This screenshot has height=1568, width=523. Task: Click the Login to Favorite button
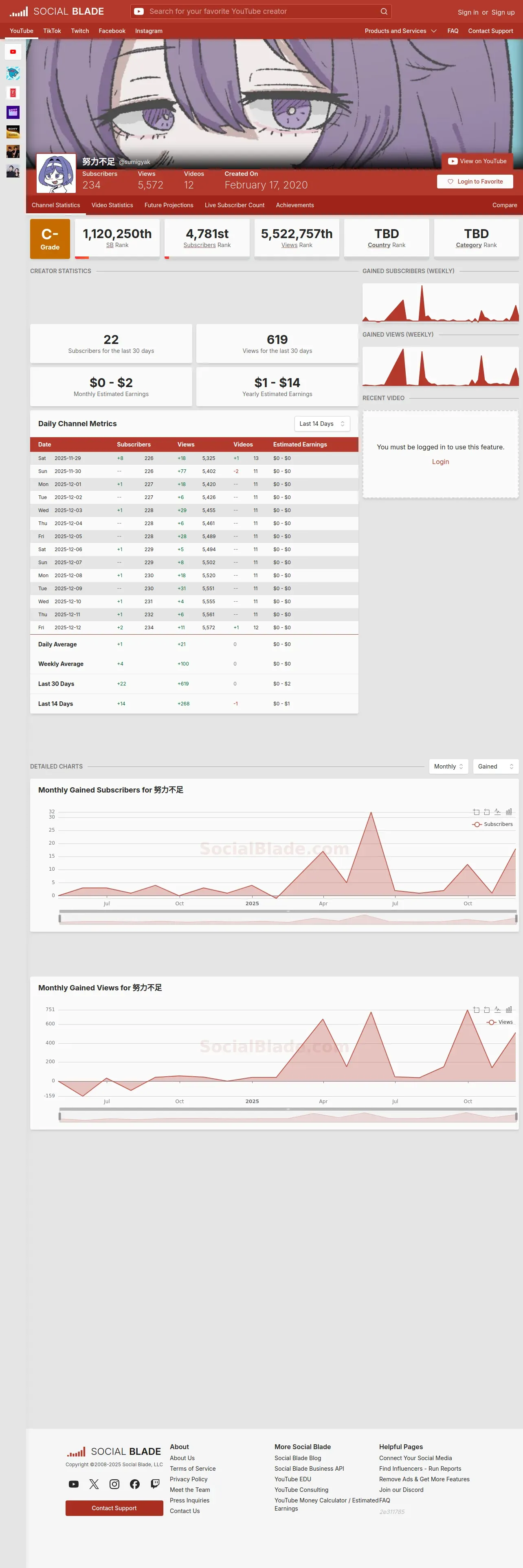(x=475, y=182)
